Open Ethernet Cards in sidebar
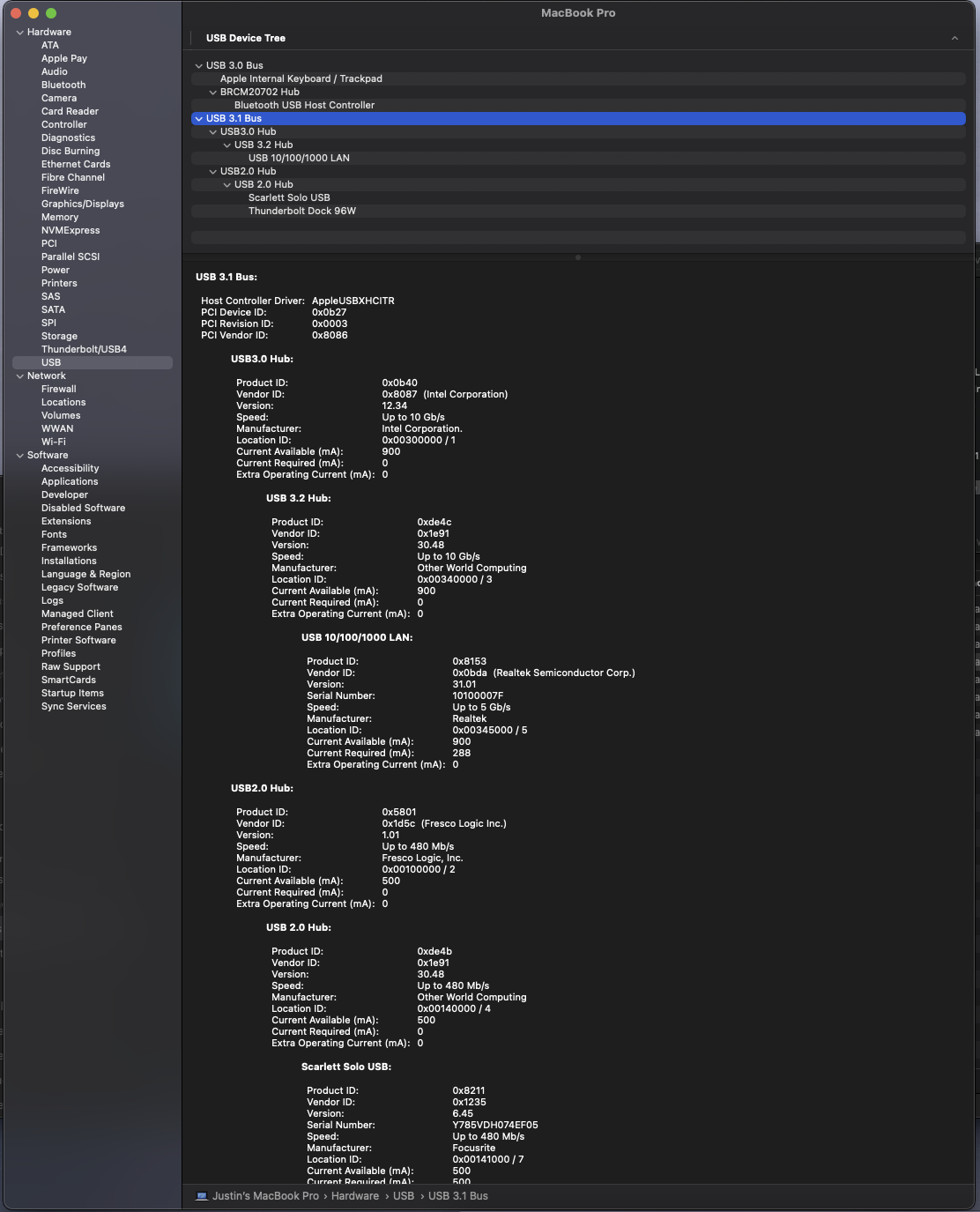Viewport: 980px width, 1212px height. pos(76,165)
